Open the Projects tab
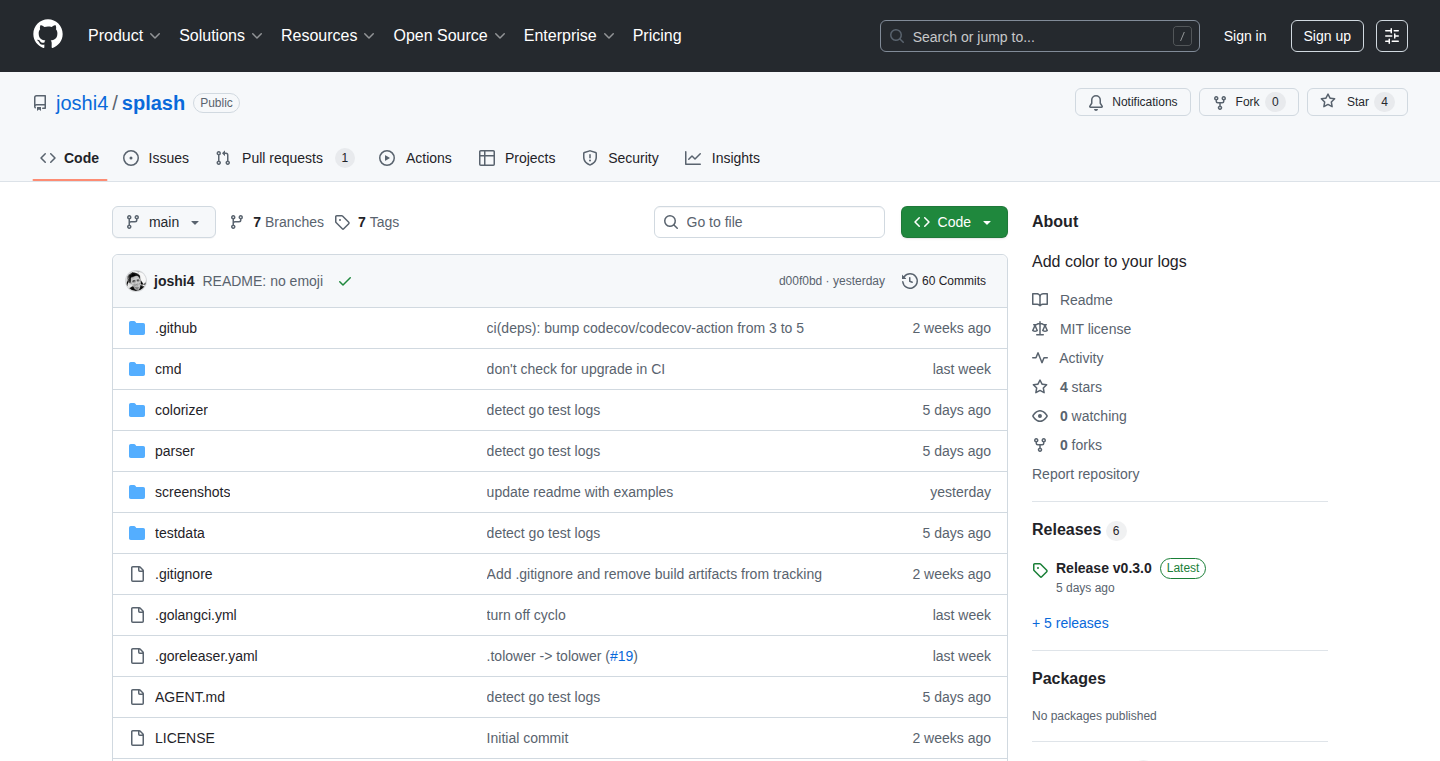Screen dimensions: 1440x761 point(517,158)
